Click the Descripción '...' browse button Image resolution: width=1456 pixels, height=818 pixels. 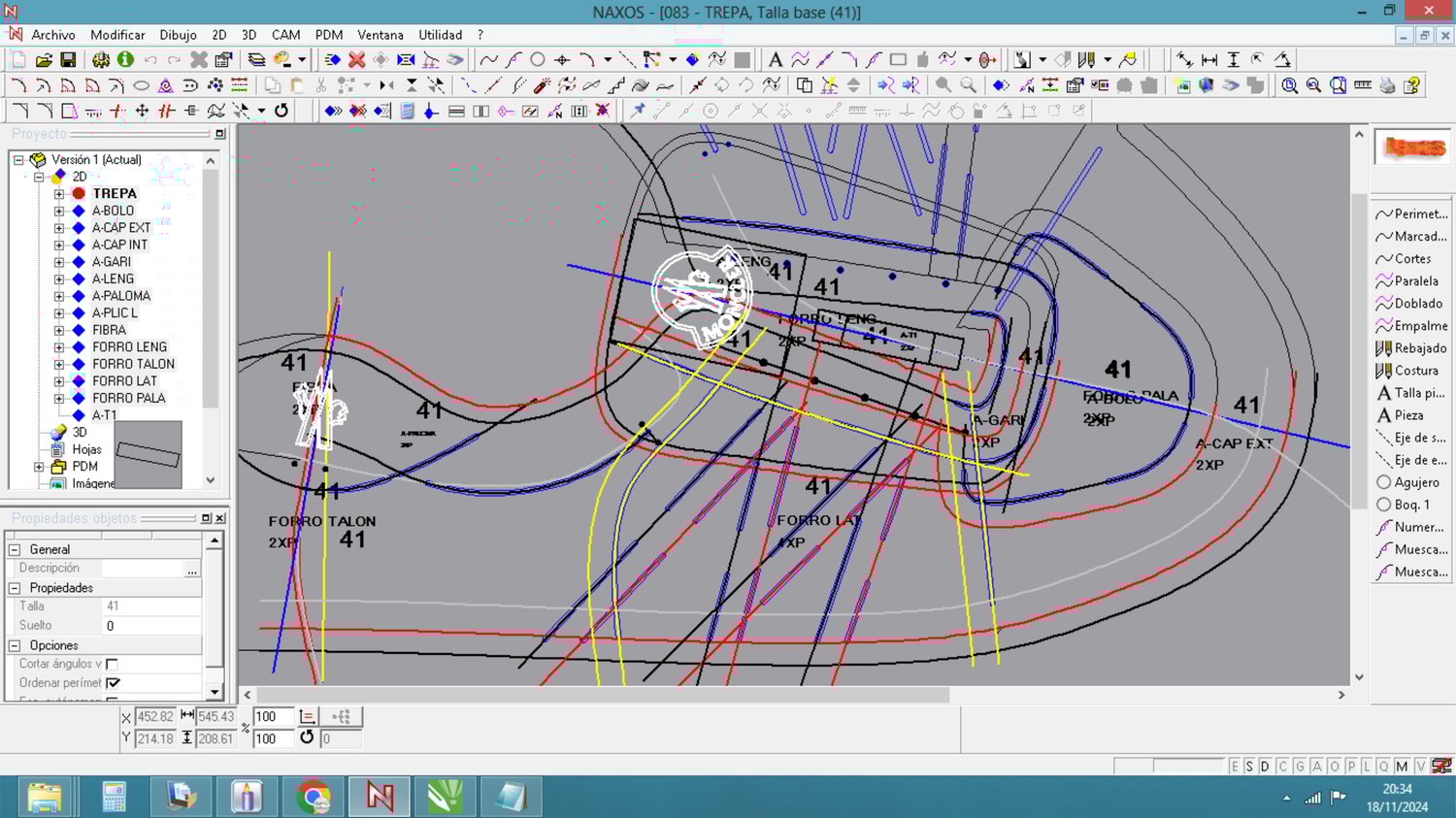192,570
